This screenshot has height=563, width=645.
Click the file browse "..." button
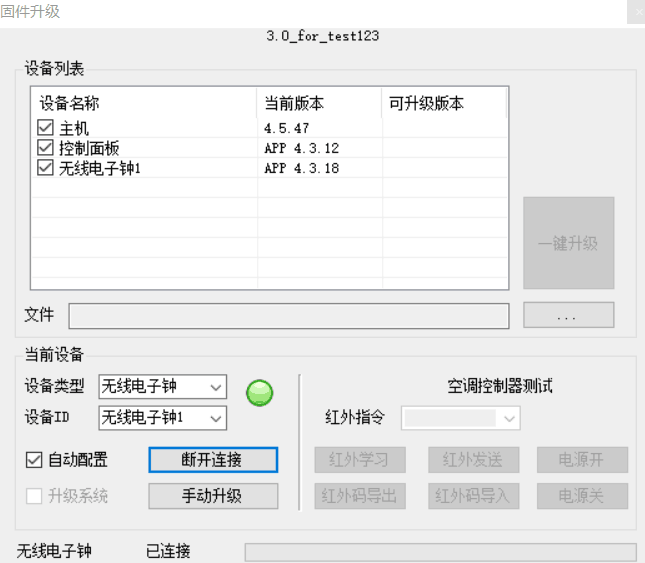click(x=568, y=316)
